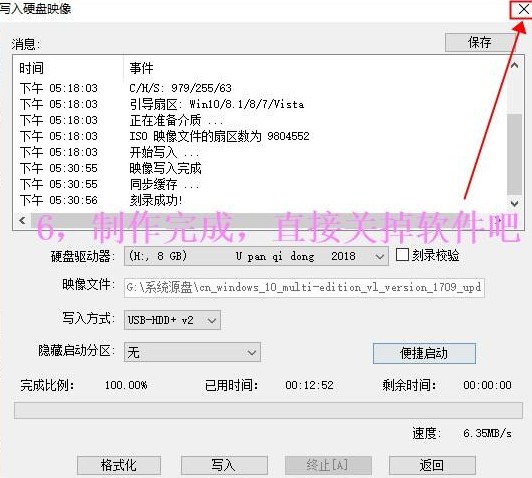This screenshot has height=478, width=532.
Task: Click the 返回 button
Action: (x=432, y=465)
